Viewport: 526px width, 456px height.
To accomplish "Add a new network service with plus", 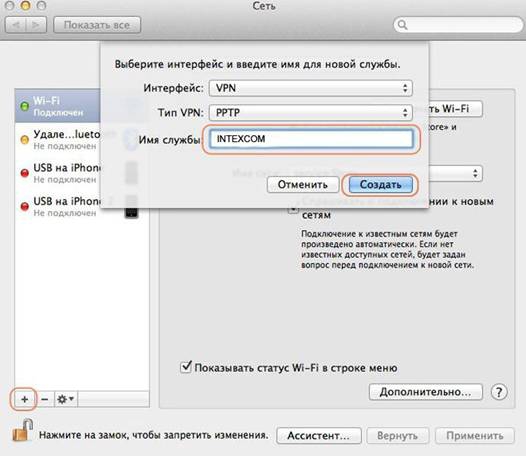I will 24,399.
